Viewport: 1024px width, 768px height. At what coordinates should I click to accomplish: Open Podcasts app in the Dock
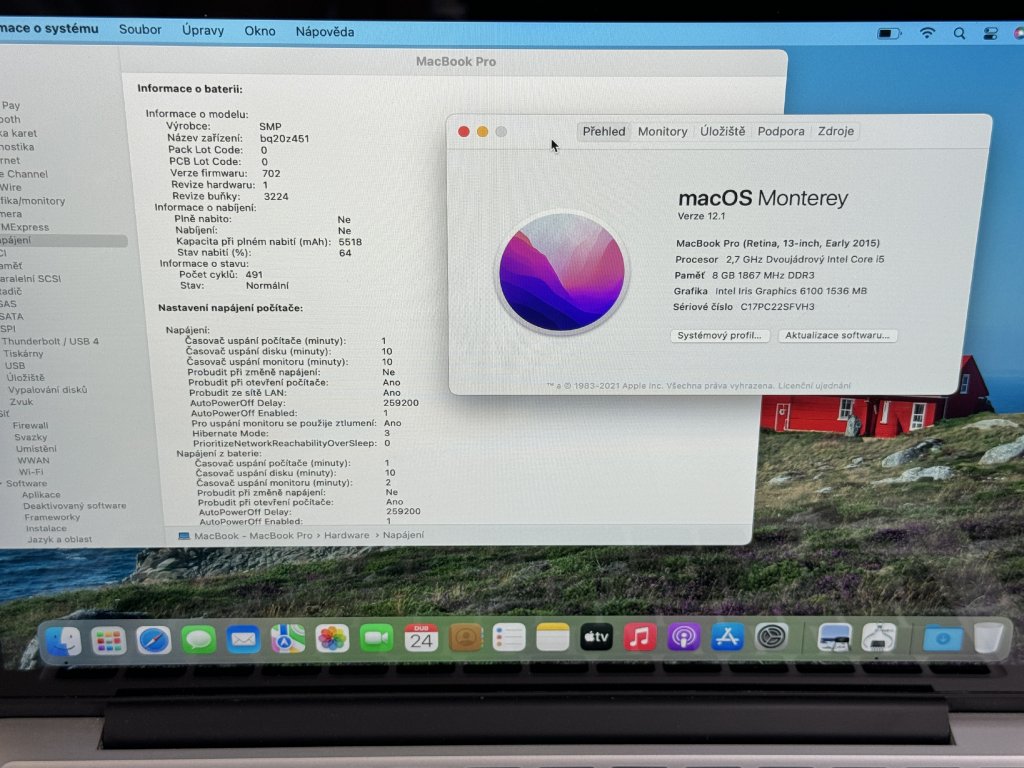(684, 637)
